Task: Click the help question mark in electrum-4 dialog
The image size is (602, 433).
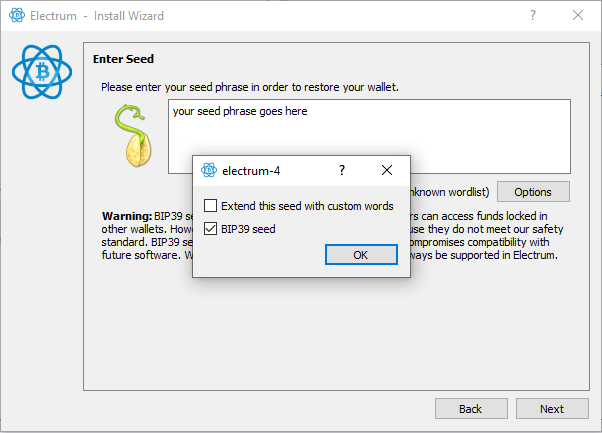Action: (342, 170)
